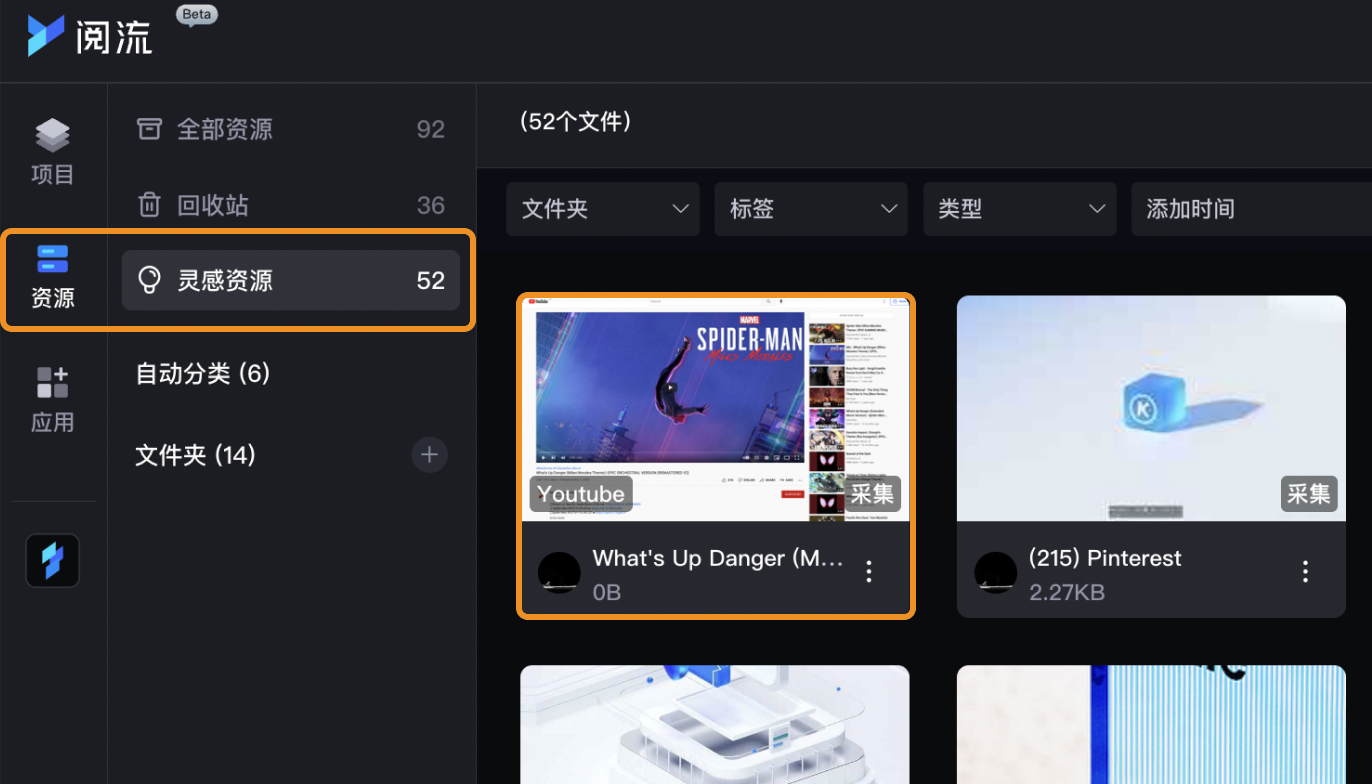Expand the 文件夹 filter dropdown
This screenshot has width=1372, height=784.
pyautogui.click(x=603, y=209)
